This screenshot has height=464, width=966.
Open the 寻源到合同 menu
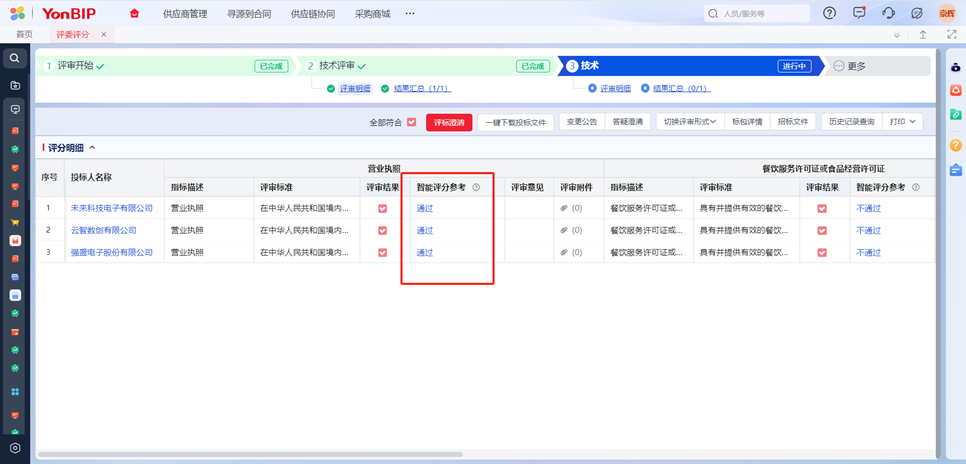249,14
